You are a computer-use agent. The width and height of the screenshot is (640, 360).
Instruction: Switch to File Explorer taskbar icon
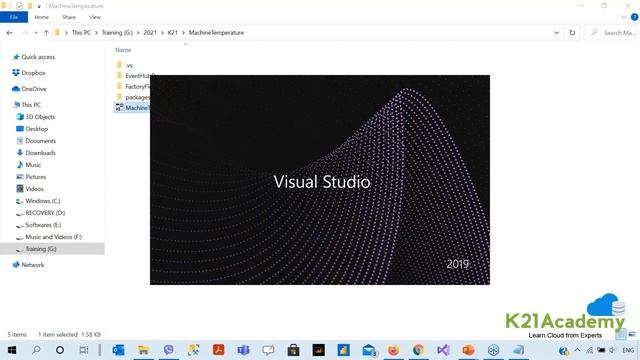[x=143, y=350]
